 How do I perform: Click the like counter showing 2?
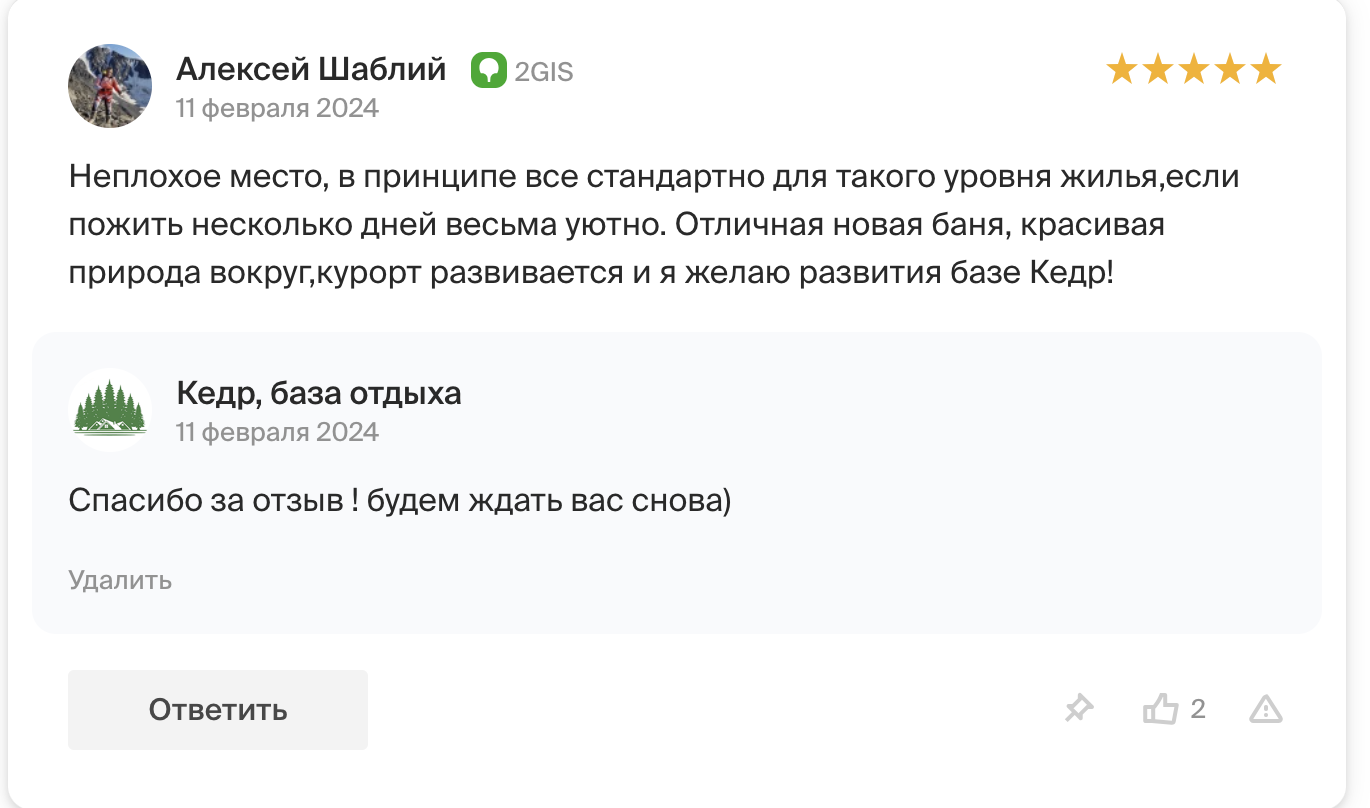(1198, 710)
